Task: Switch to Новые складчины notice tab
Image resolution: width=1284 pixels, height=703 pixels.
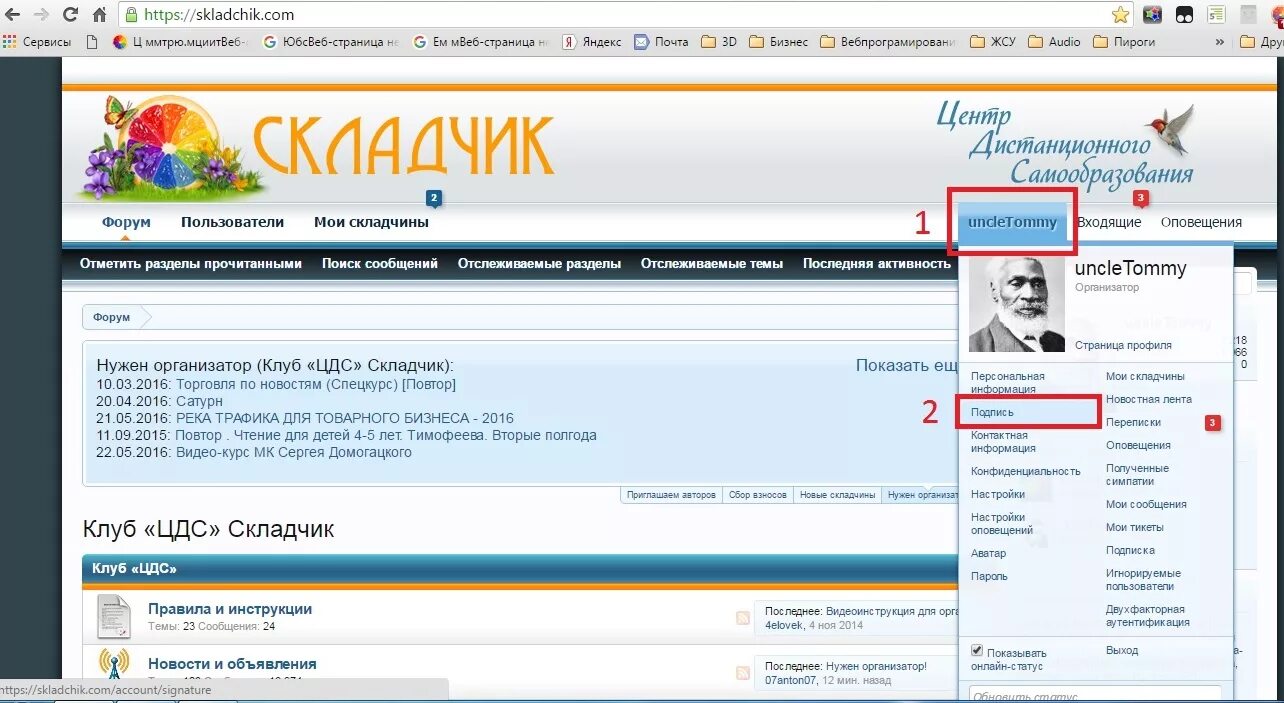Action: point(838,495)
